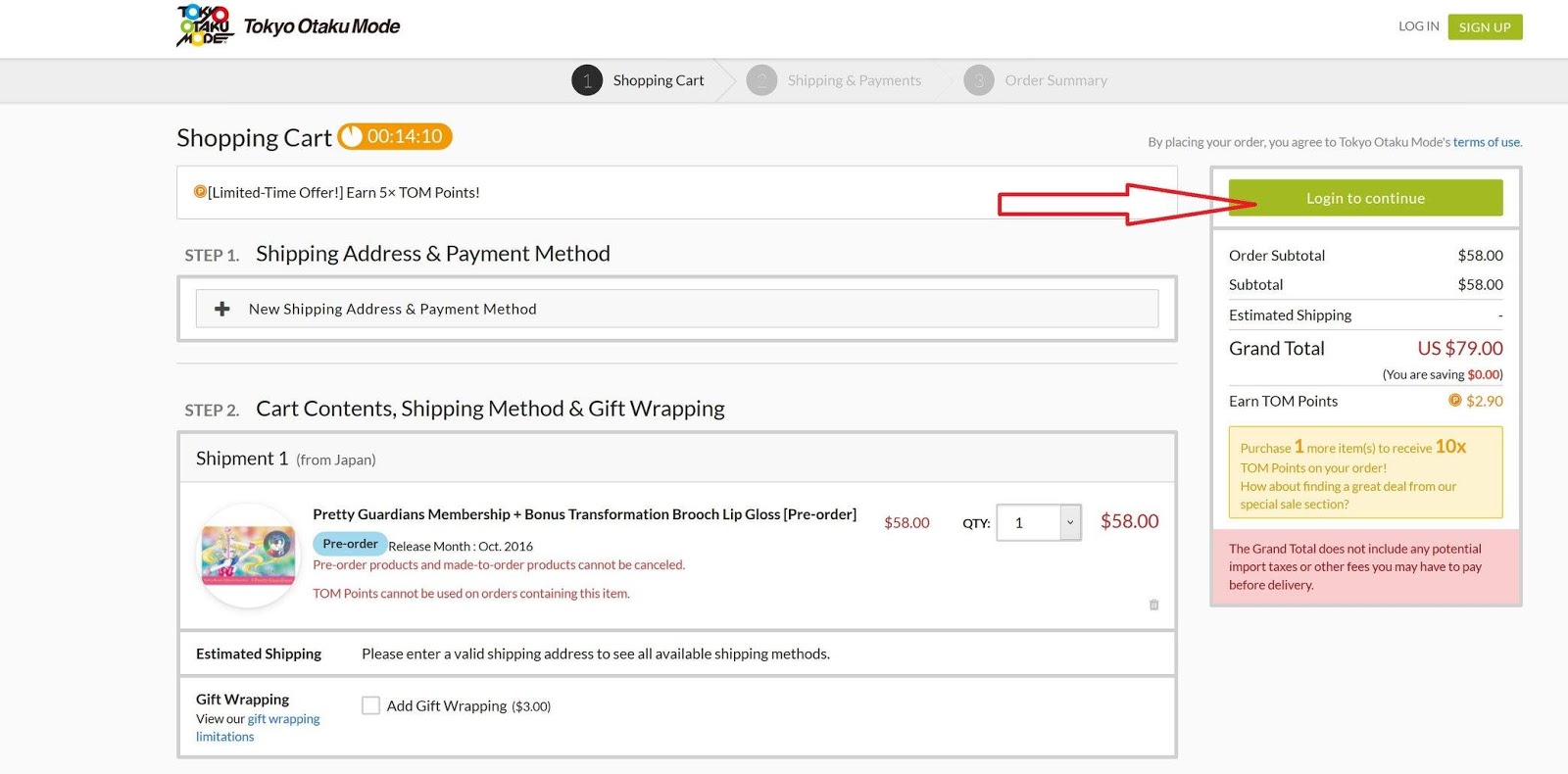Click the pre-order cannot be canceled notice
The width and height of the screenshot is (1568, 774).
click(499, 564)
